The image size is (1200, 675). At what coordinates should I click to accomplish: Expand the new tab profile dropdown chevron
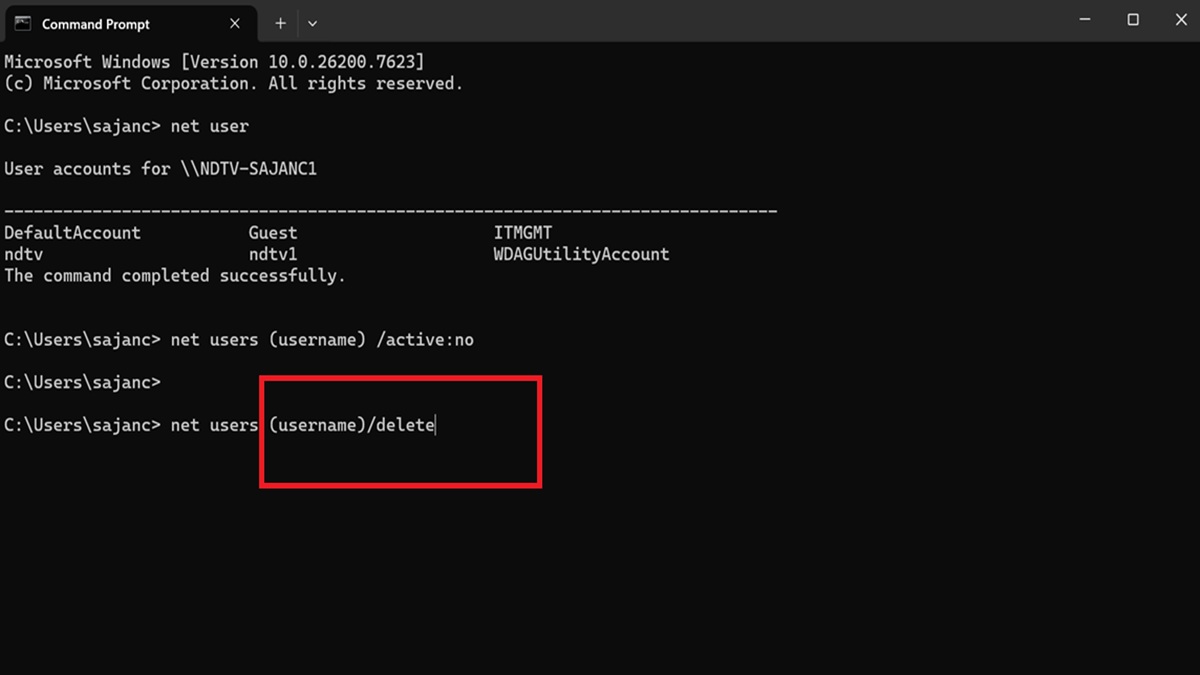click(312, 23)
